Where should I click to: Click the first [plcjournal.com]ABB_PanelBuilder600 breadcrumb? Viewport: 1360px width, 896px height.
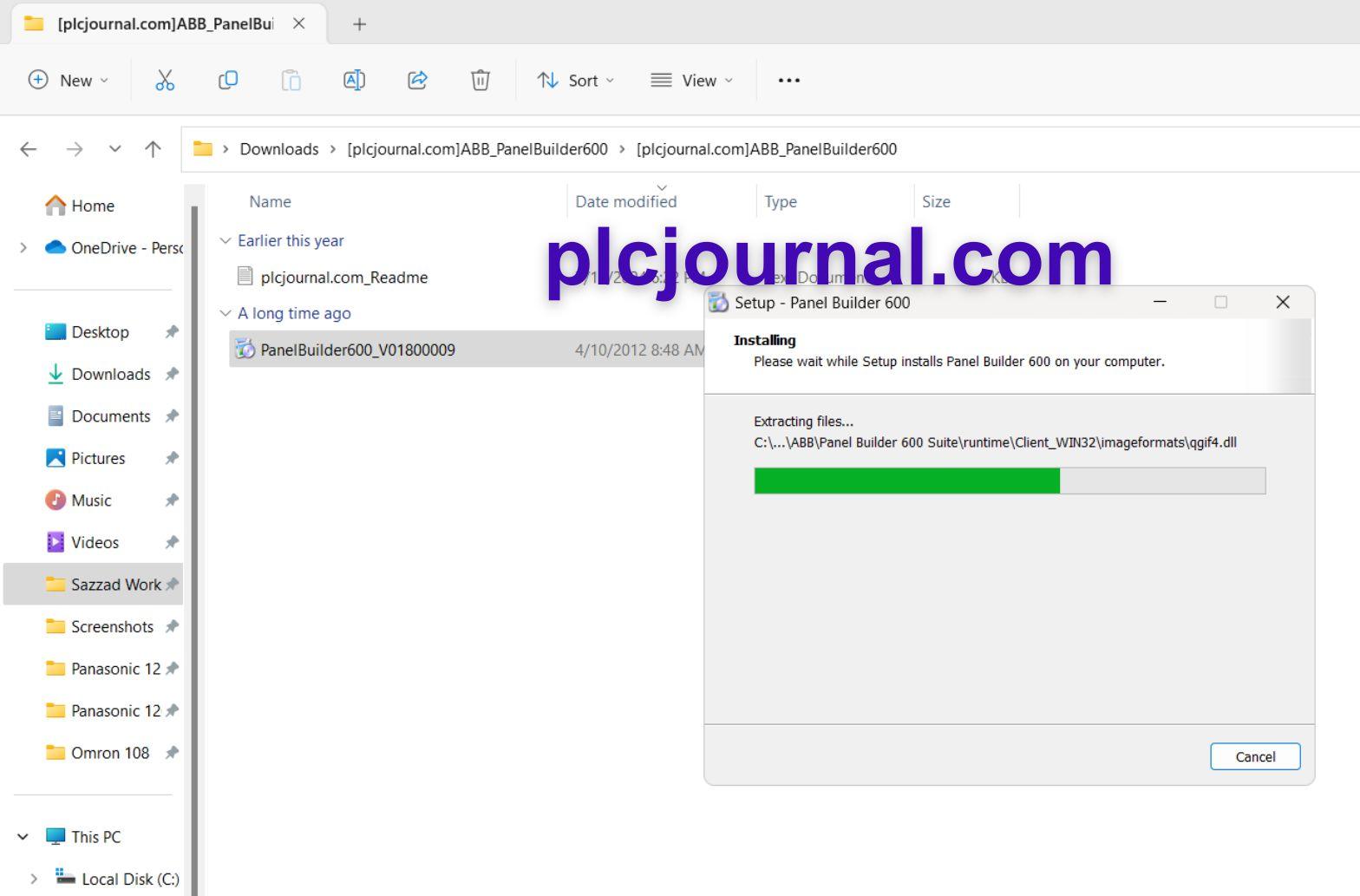tap(477, 149)
